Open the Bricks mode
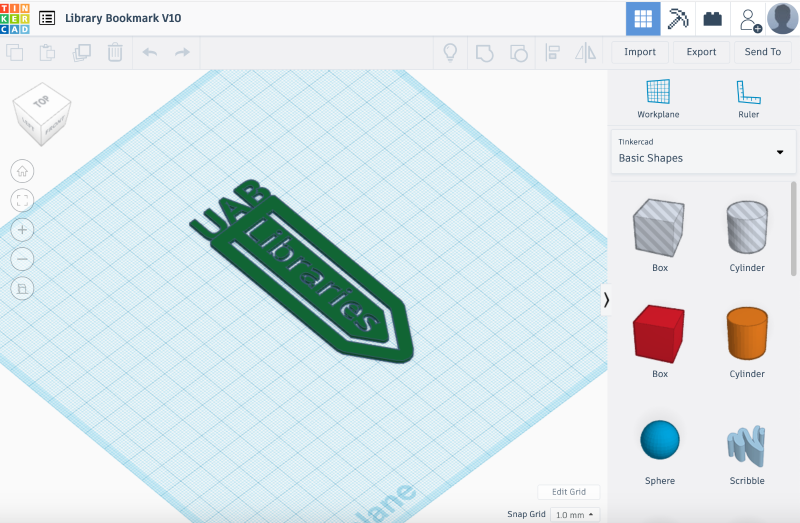This screenshot has height=523, width=800. pyautogui.click(x=712, y=18)
